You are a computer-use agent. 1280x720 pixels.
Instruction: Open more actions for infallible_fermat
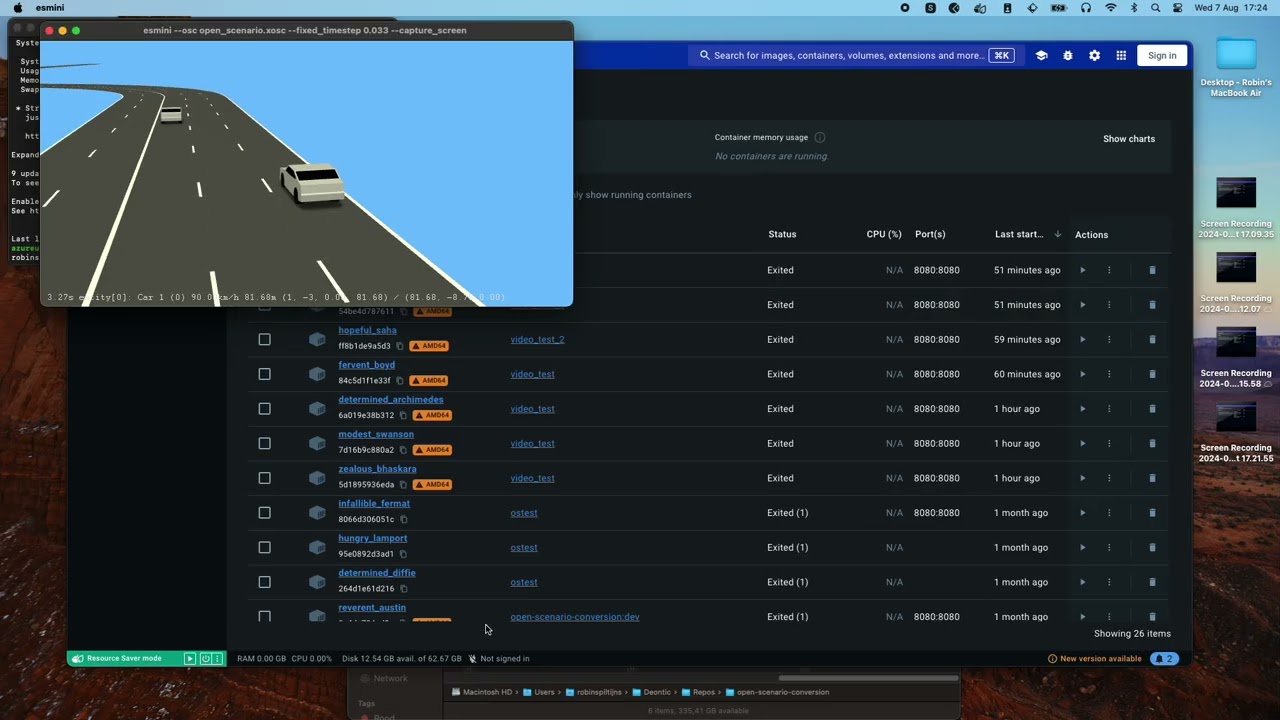[x=1109, y=513]
